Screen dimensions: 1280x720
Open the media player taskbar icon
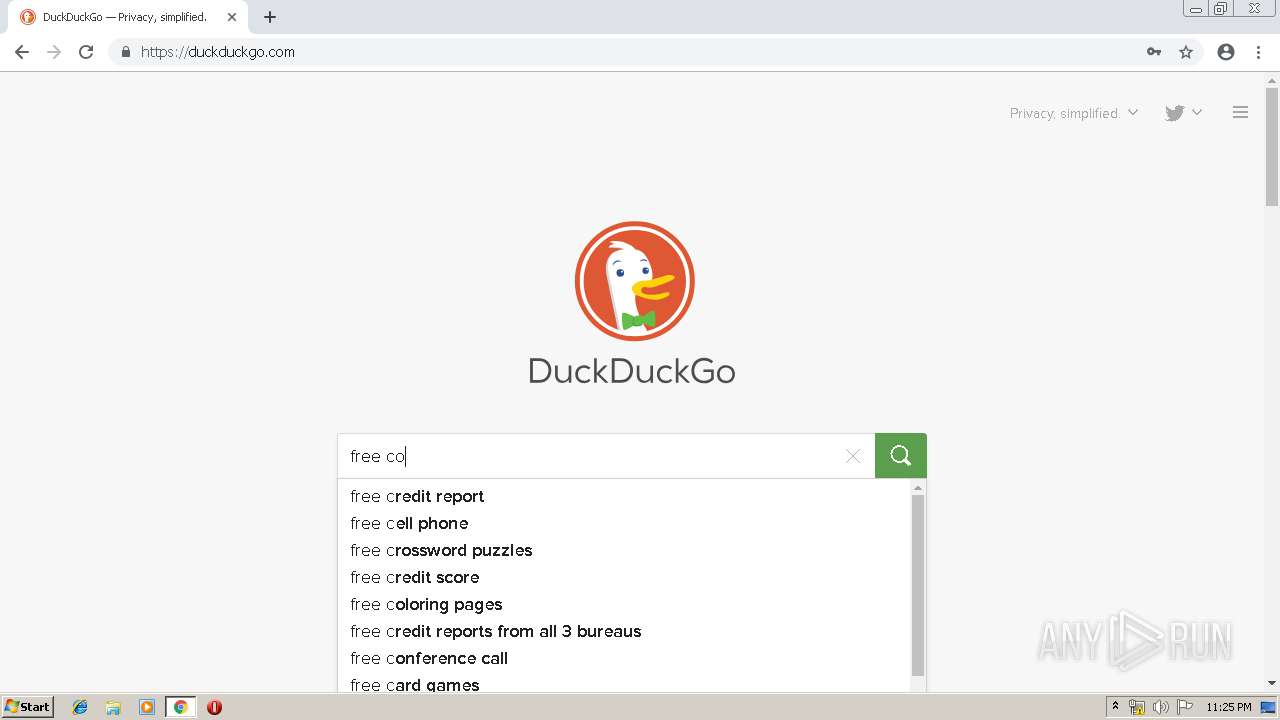[x=147, y=707]
